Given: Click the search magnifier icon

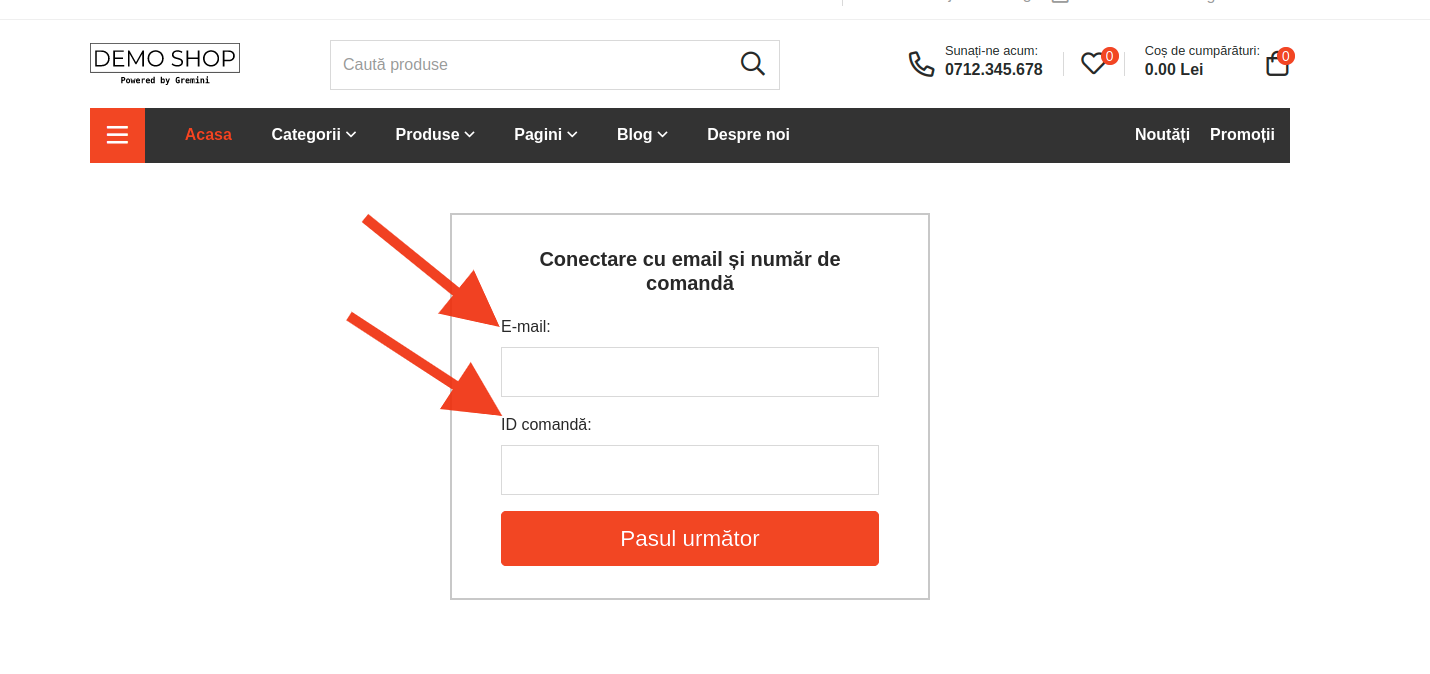Looking at the screenshot, I should pyautogui.click(x=752, y=64).
